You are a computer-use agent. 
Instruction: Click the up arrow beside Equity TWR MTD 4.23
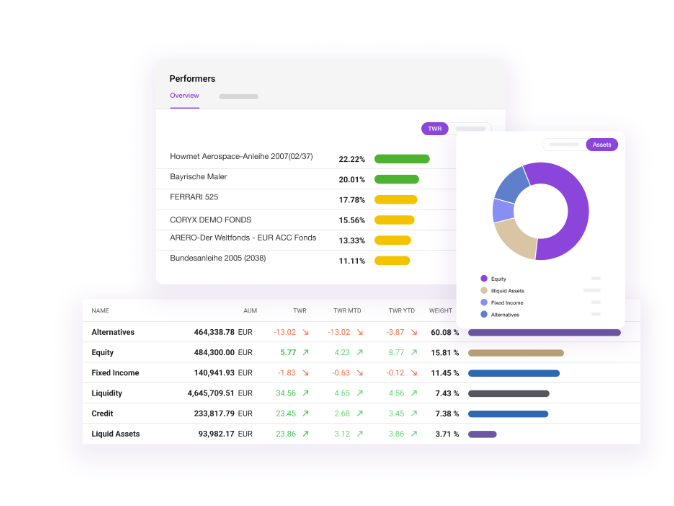(360, 352)
